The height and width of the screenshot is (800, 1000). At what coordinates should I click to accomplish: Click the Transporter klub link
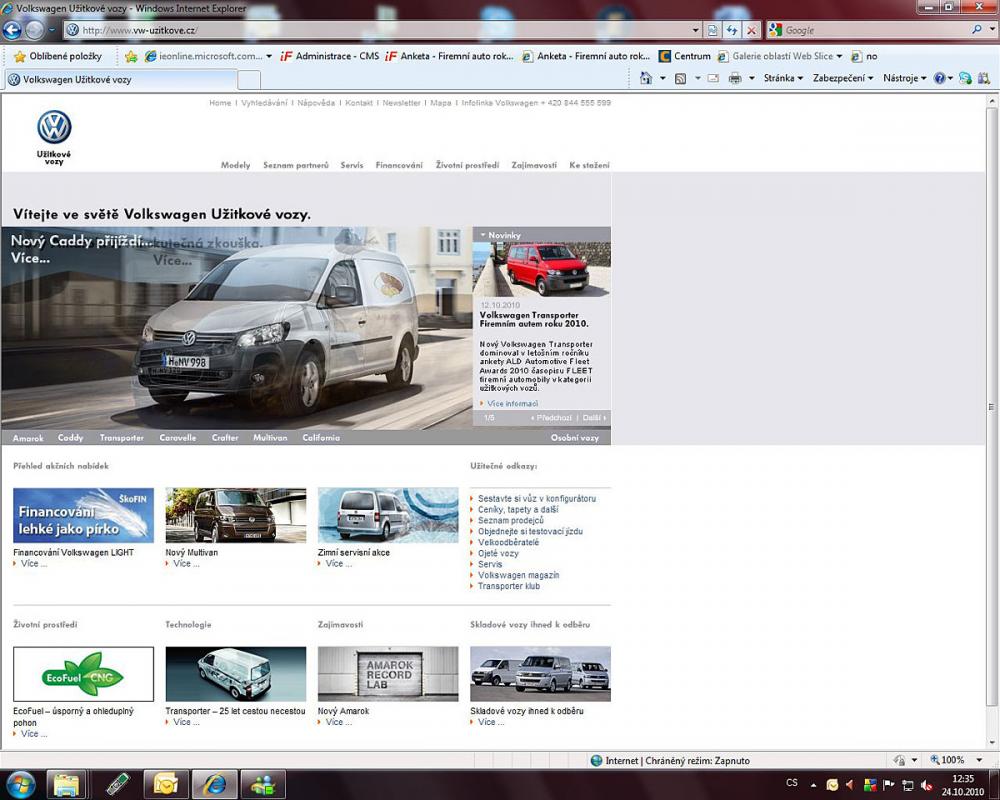(509, 586)
